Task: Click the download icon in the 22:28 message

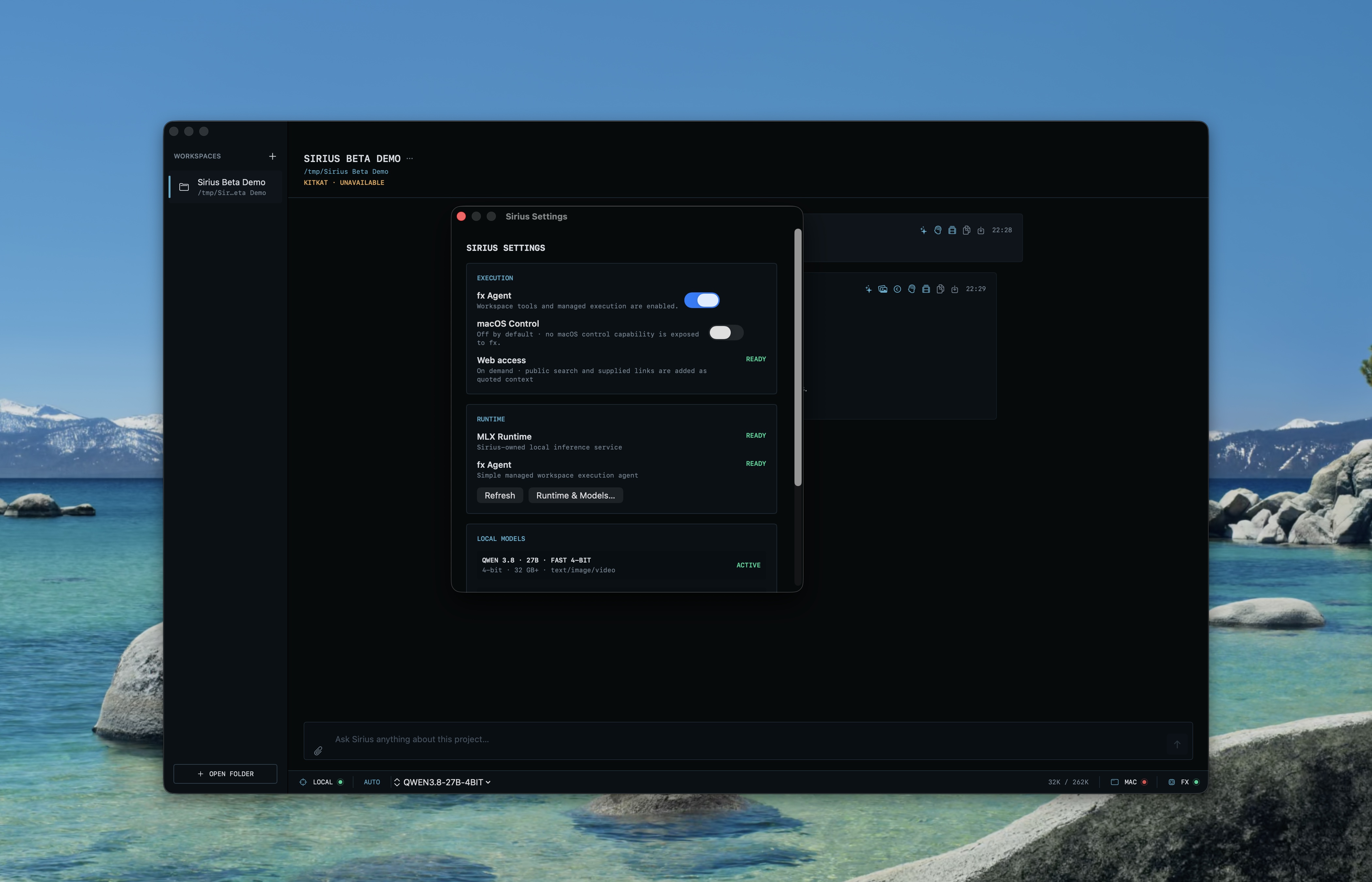Action: coord(980,230)
